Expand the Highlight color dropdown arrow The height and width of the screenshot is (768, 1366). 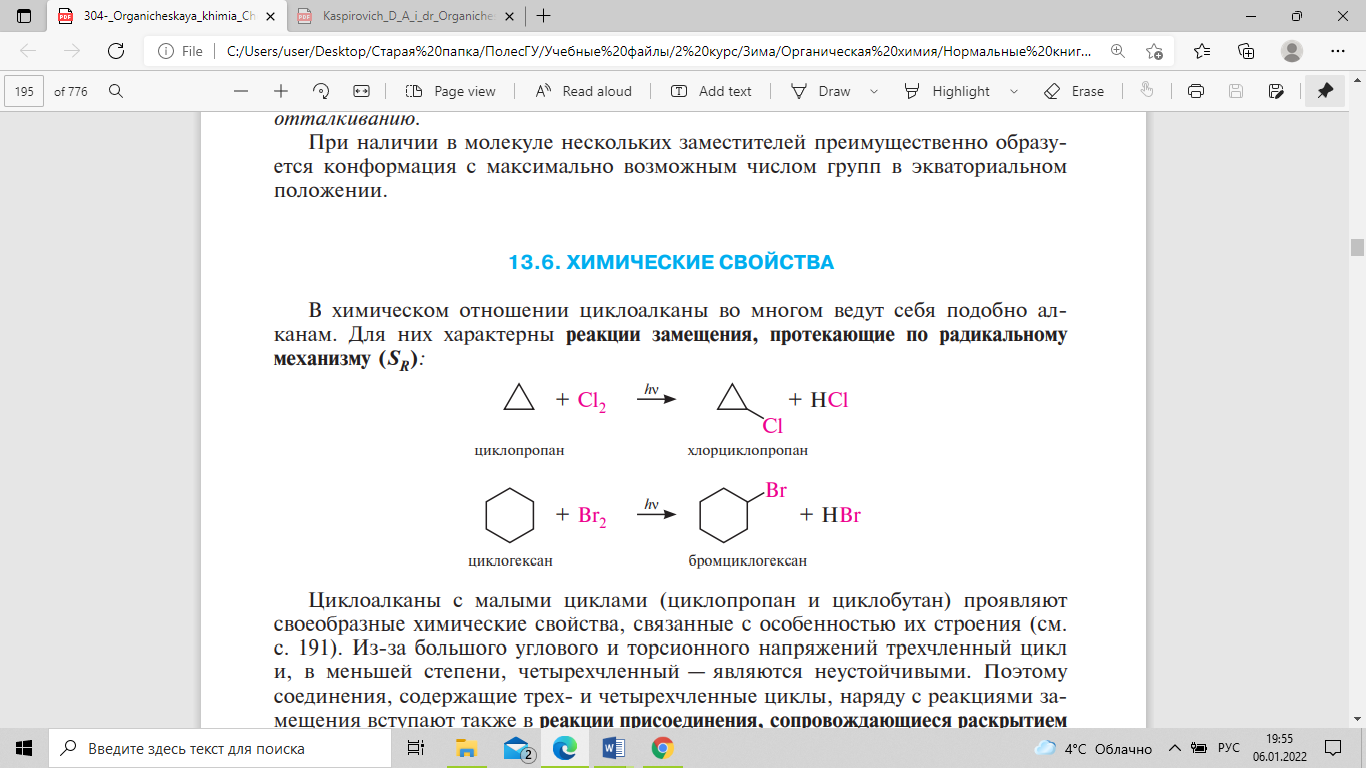coord(1014,91)
